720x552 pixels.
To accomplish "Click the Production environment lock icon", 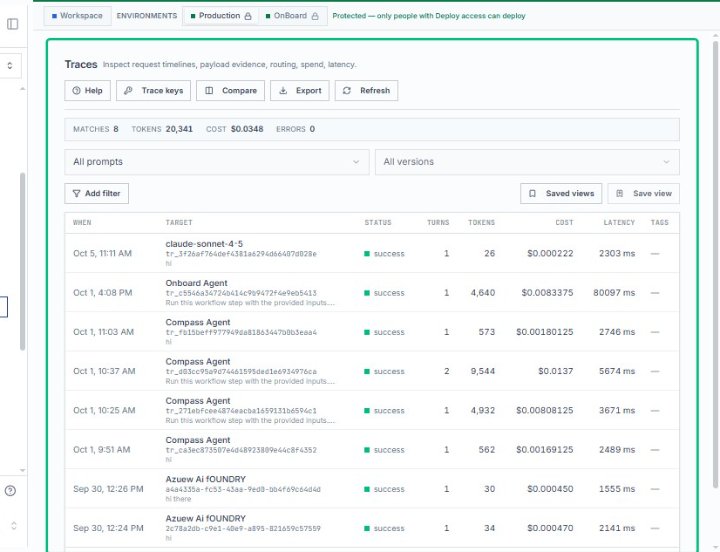I will [x=248, y=16].
